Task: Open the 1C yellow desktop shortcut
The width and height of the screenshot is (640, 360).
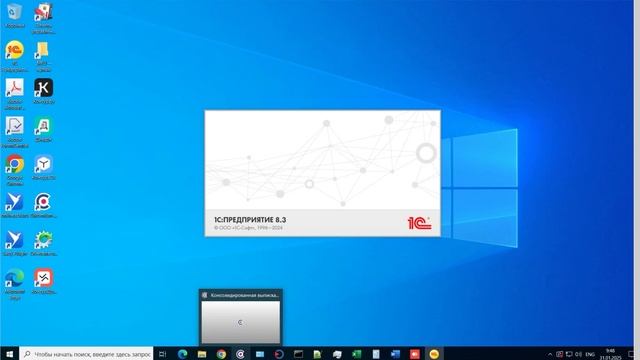Action: 15,50
